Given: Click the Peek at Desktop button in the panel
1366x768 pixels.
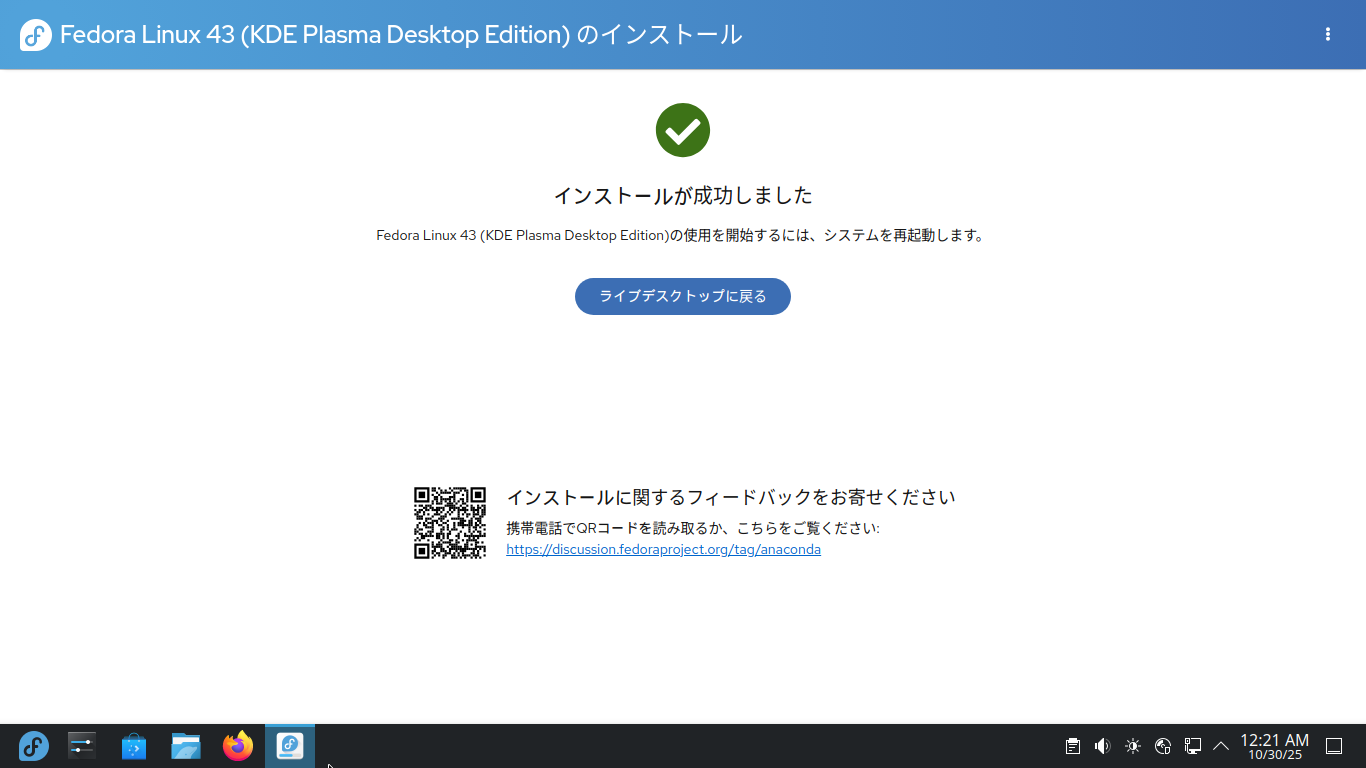Looking at the screenshot, I should pos(1334,746).
